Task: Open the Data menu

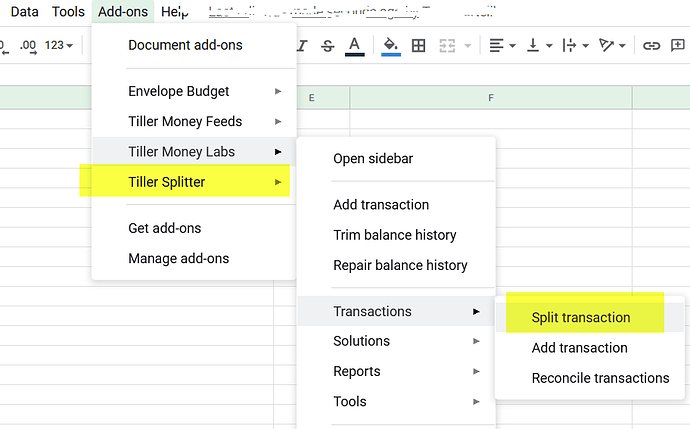Action: (x=24, y=11)
